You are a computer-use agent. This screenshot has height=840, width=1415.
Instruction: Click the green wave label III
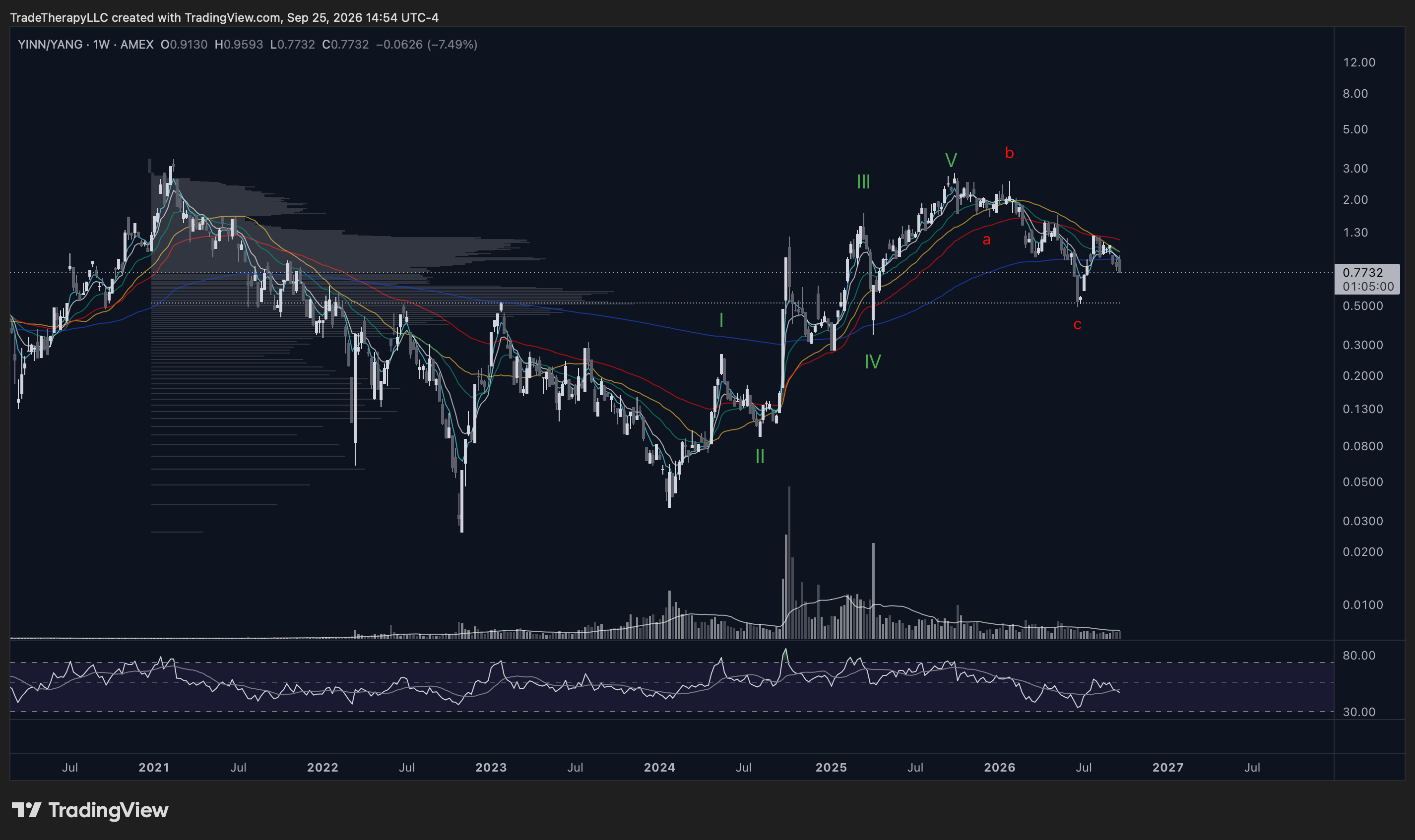pos(863,181)
